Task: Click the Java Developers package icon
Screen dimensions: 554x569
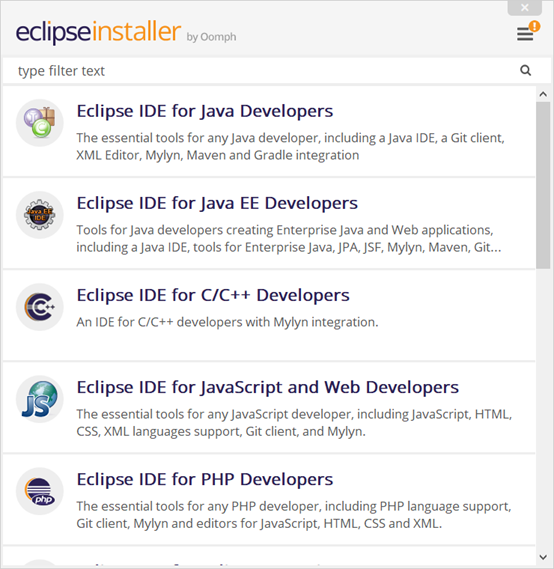Action: pyautogui.click(x=40, y=123)
